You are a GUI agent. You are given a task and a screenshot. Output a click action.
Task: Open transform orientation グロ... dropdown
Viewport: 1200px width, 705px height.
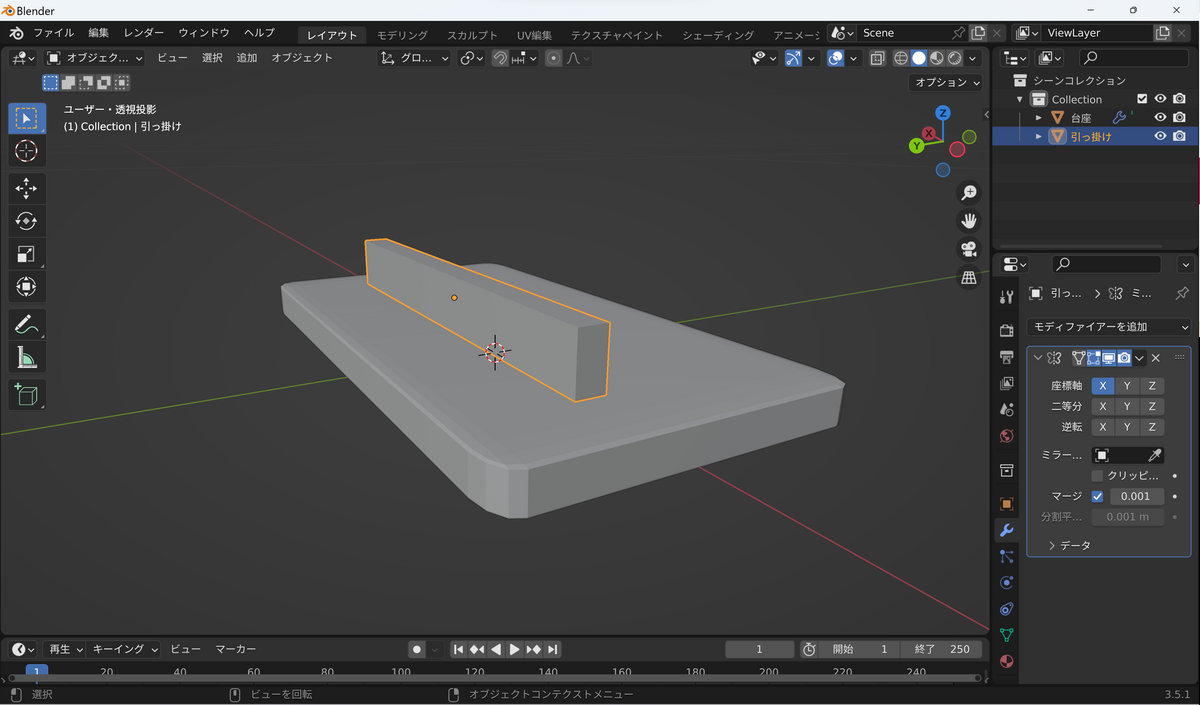pyautogui.click(x=415, y=58)
